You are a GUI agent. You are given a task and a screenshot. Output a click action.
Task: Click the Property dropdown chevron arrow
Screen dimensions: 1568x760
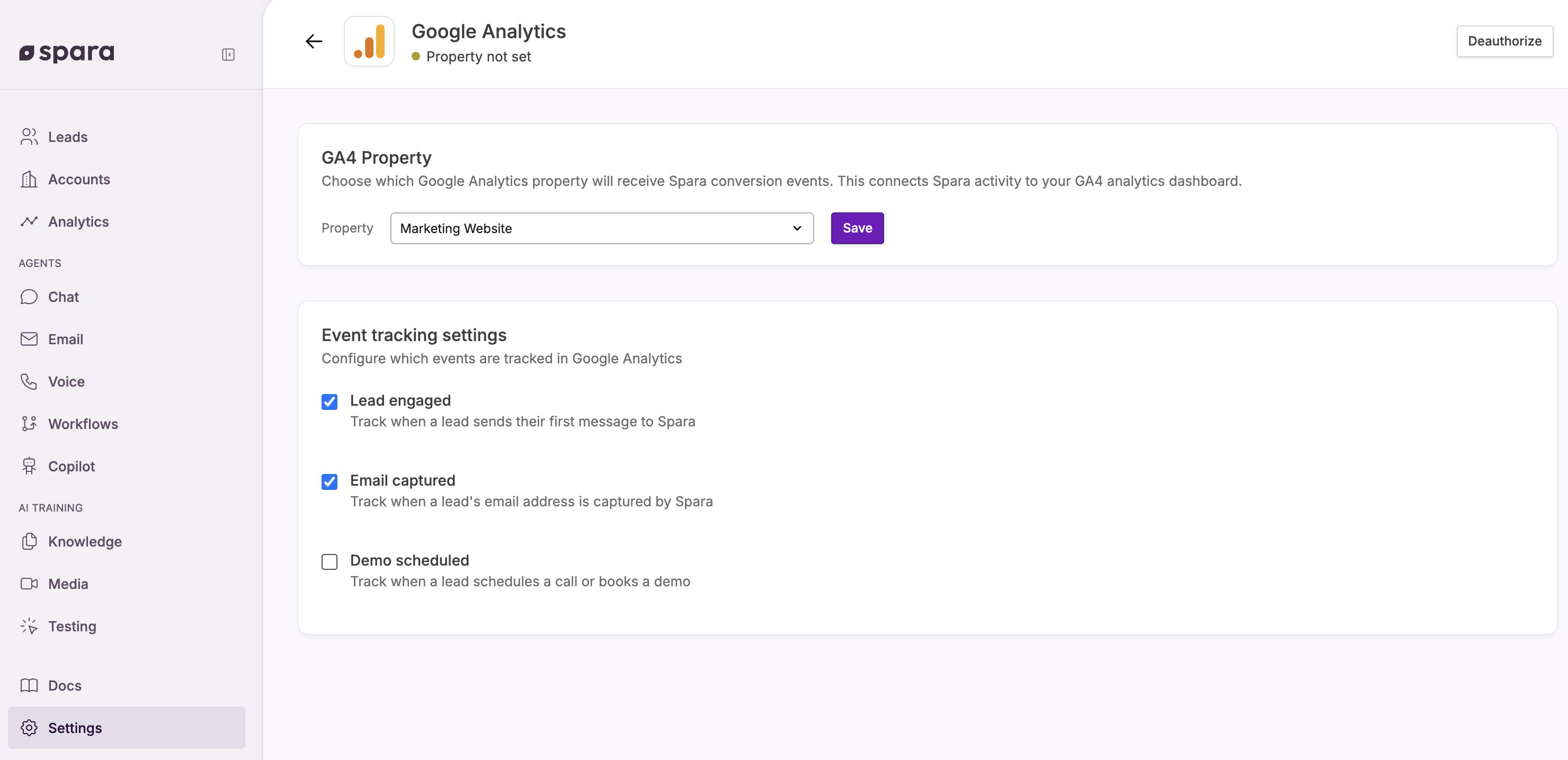(797, 228)
